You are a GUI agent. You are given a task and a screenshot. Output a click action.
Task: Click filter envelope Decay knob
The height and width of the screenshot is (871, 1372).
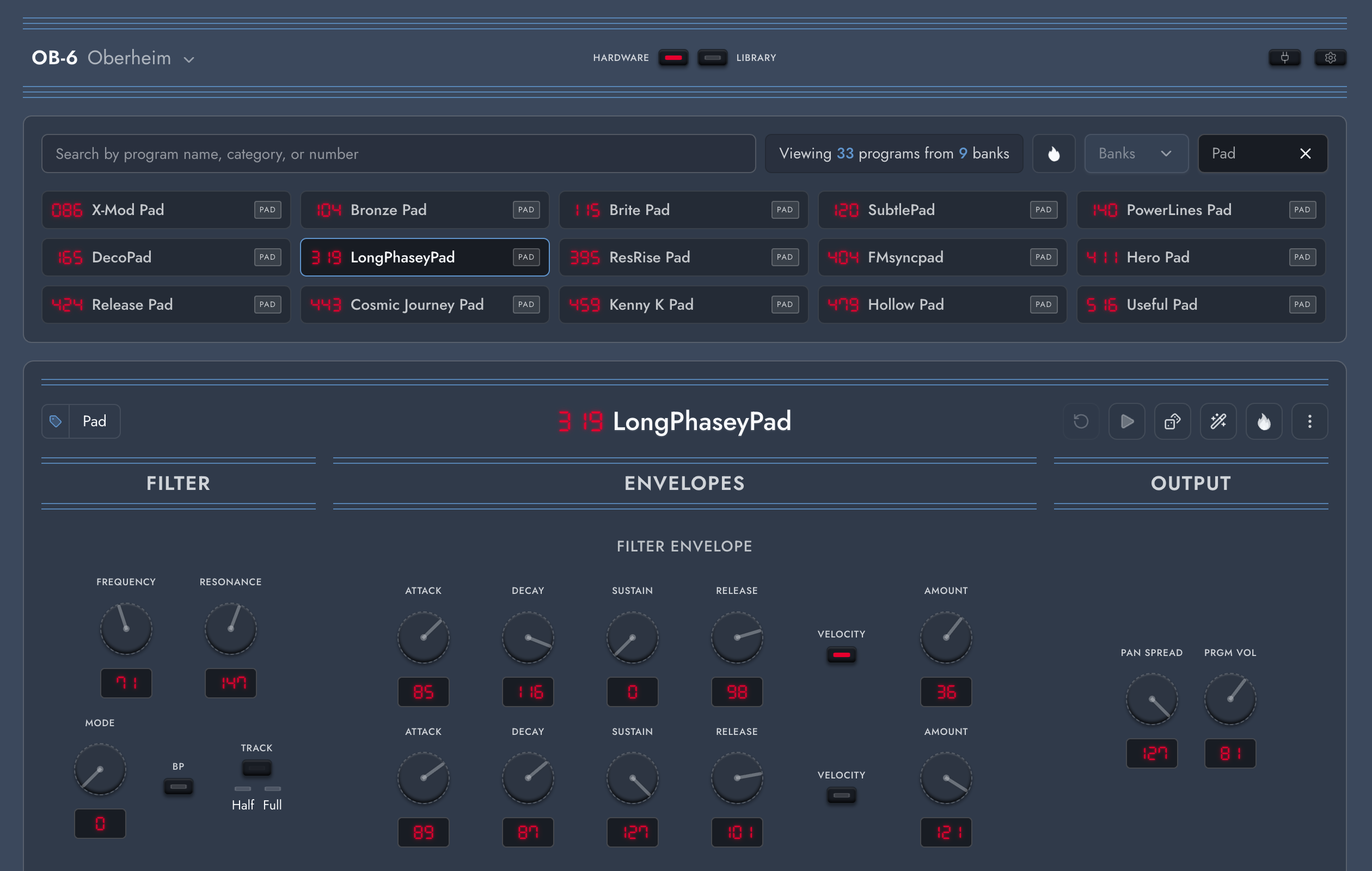coord(528,637)
